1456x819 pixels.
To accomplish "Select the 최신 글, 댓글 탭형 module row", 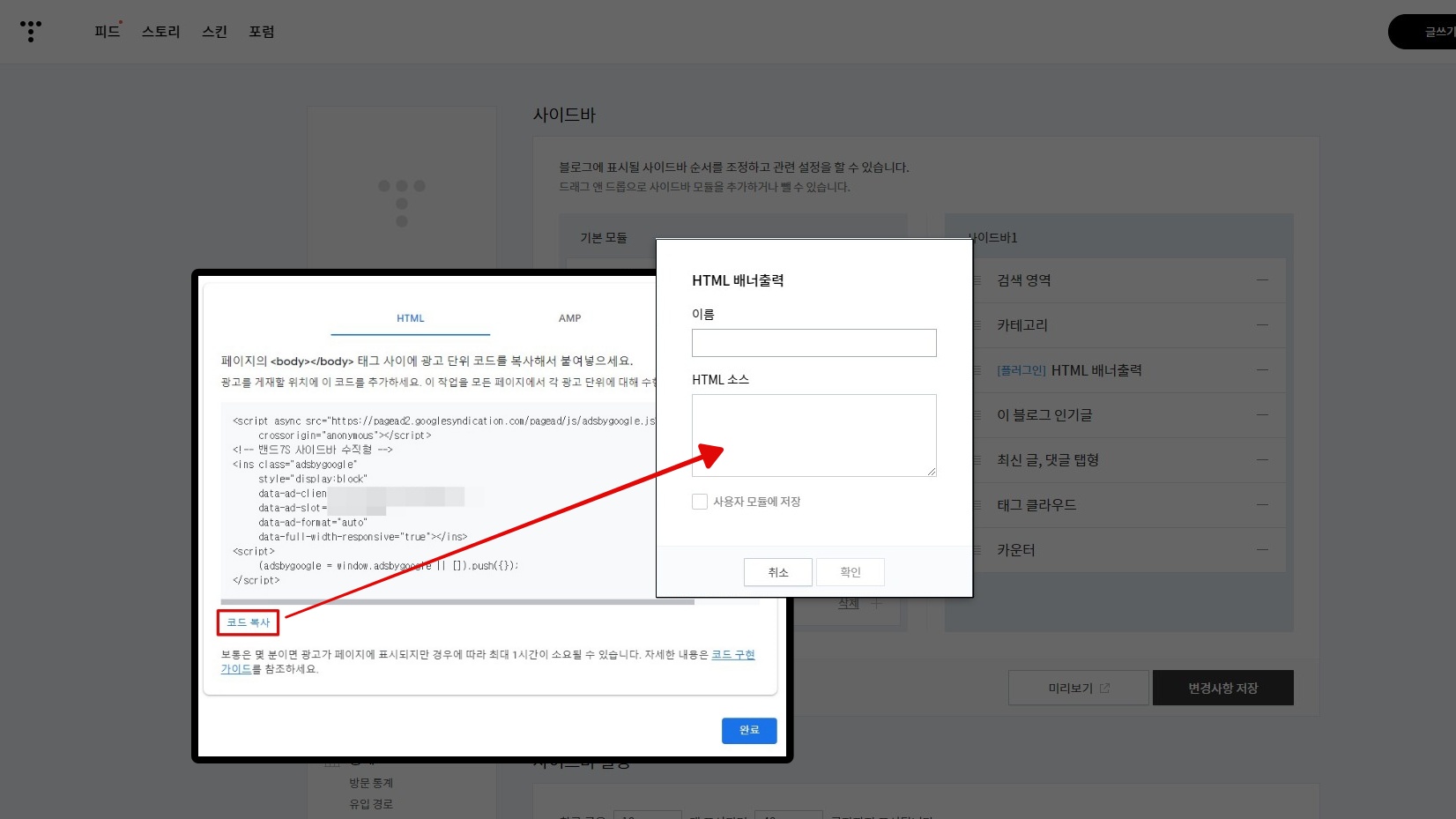I will pos(1128,460).
